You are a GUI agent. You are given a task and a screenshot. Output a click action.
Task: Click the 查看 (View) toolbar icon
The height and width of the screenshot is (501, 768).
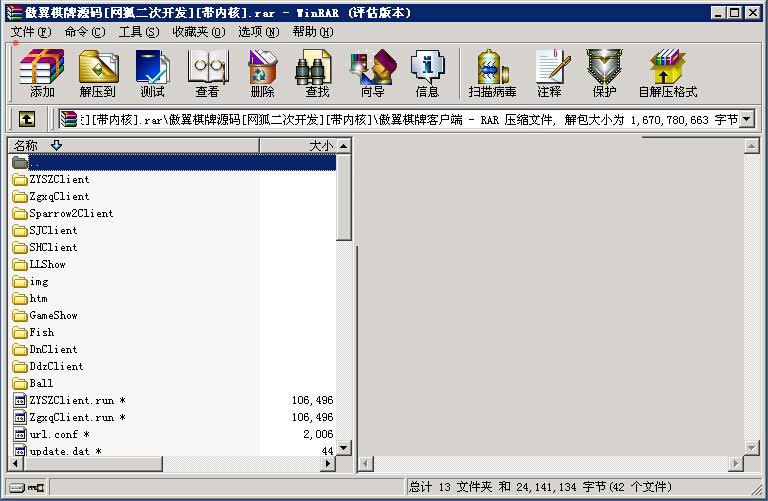[x=207, y=73]
